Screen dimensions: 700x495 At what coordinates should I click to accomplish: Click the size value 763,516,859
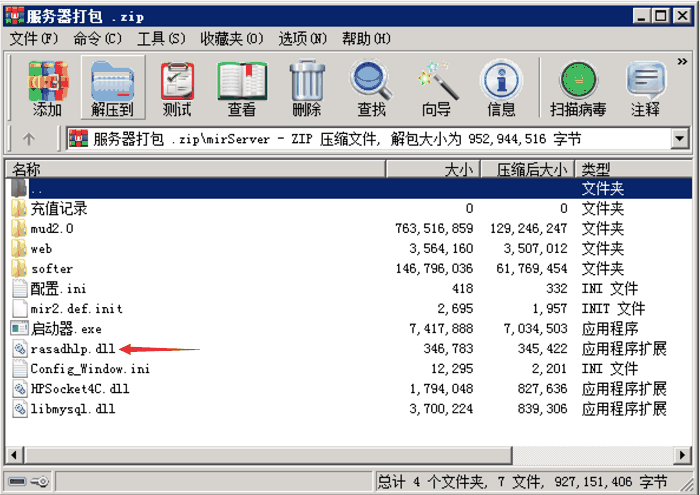(x=434, y=229)
